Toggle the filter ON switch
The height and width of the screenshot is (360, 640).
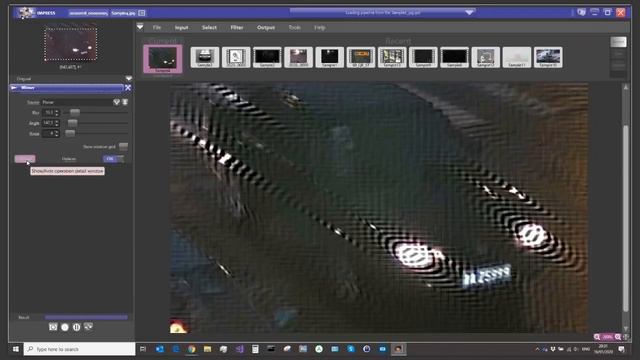[x=113, y=159]
